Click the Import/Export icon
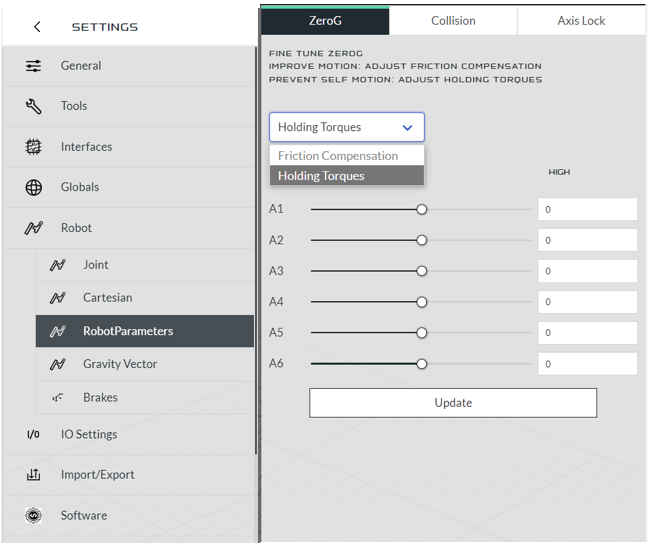The height and width of the screenshot is (544, 650). pos(34,475)
